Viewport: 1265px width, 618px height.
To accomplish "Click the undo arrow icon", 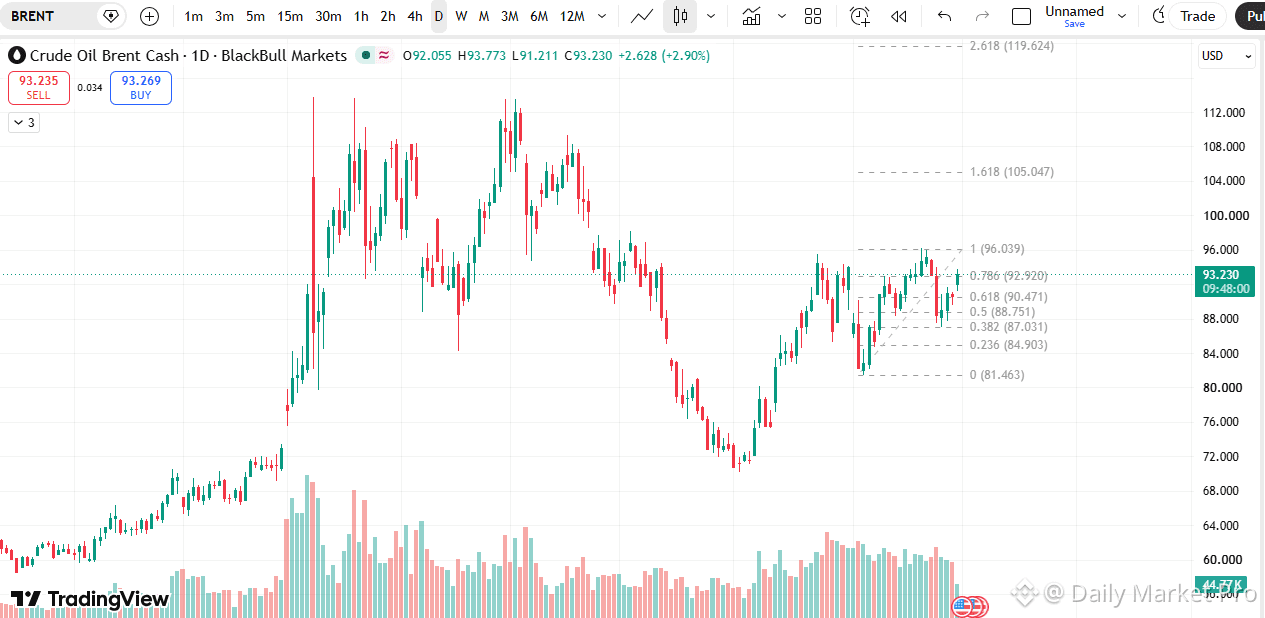I will pos(944,16).
